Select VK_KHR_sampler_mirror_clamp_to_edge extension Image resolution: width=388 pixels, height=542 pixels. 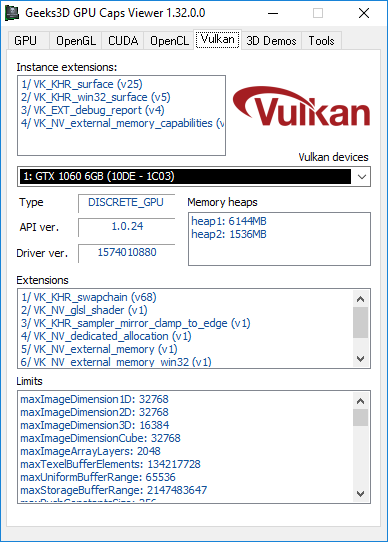[136, 324]
